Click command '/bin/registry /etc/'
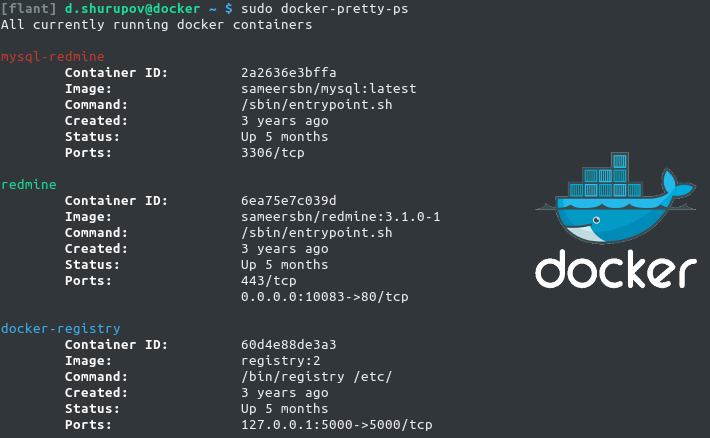This screenshot has height=438, width=710. pos(317,377)
